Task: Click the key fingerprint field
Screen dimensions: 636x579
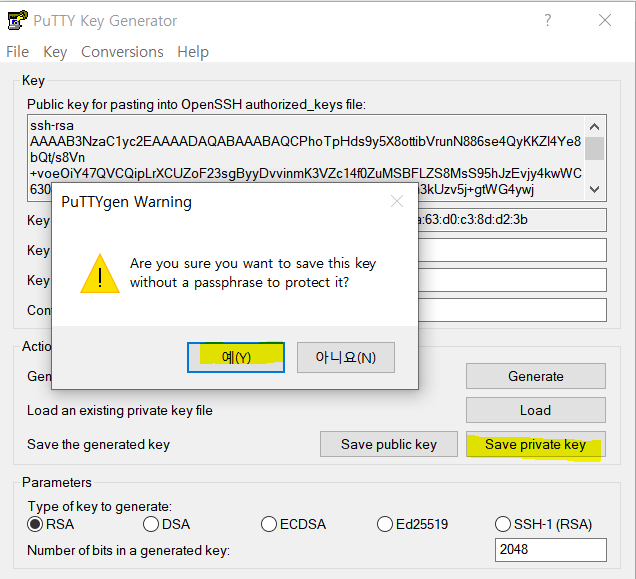Action: (512, 220)
